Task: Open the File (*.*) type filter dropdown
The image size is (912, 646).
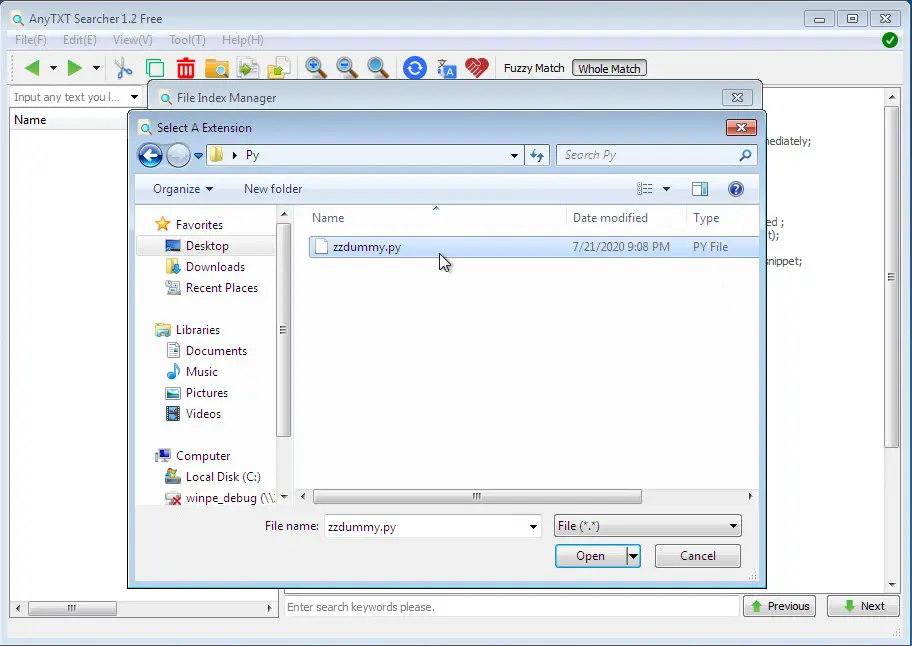Action: pyautogui.click(x=647, y=526)
